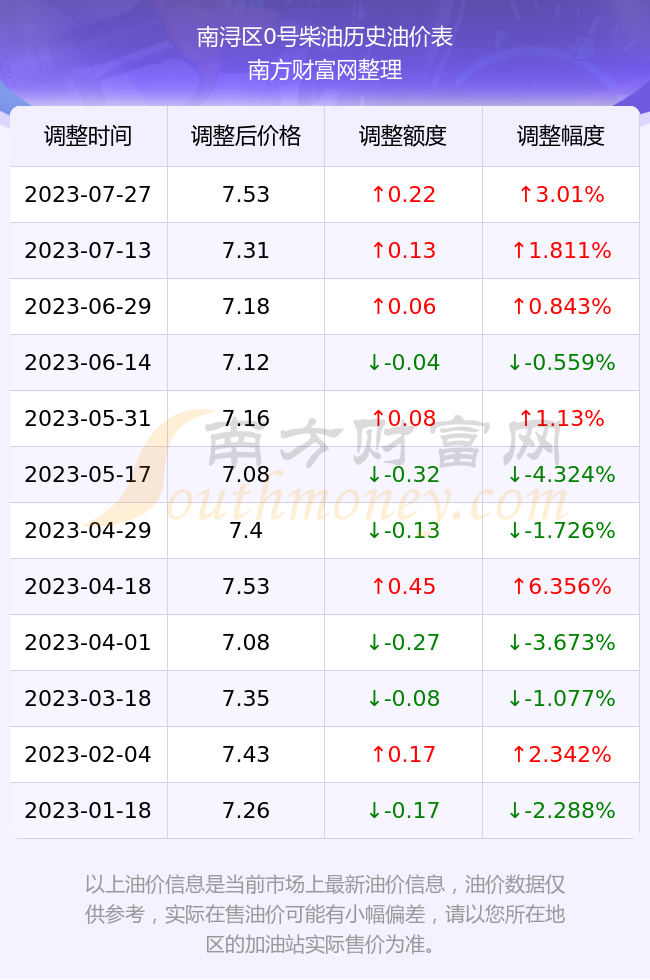Click the 调整时间 column header
Screen dimensions: 650x980
[x=88, y=136]
